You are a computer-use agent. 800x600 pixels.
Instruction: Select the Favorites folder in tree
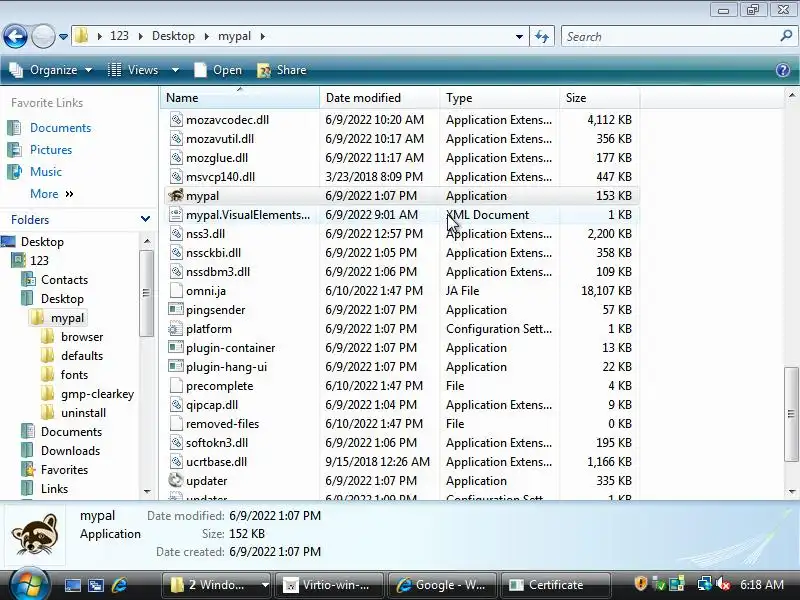coord(64,469)
